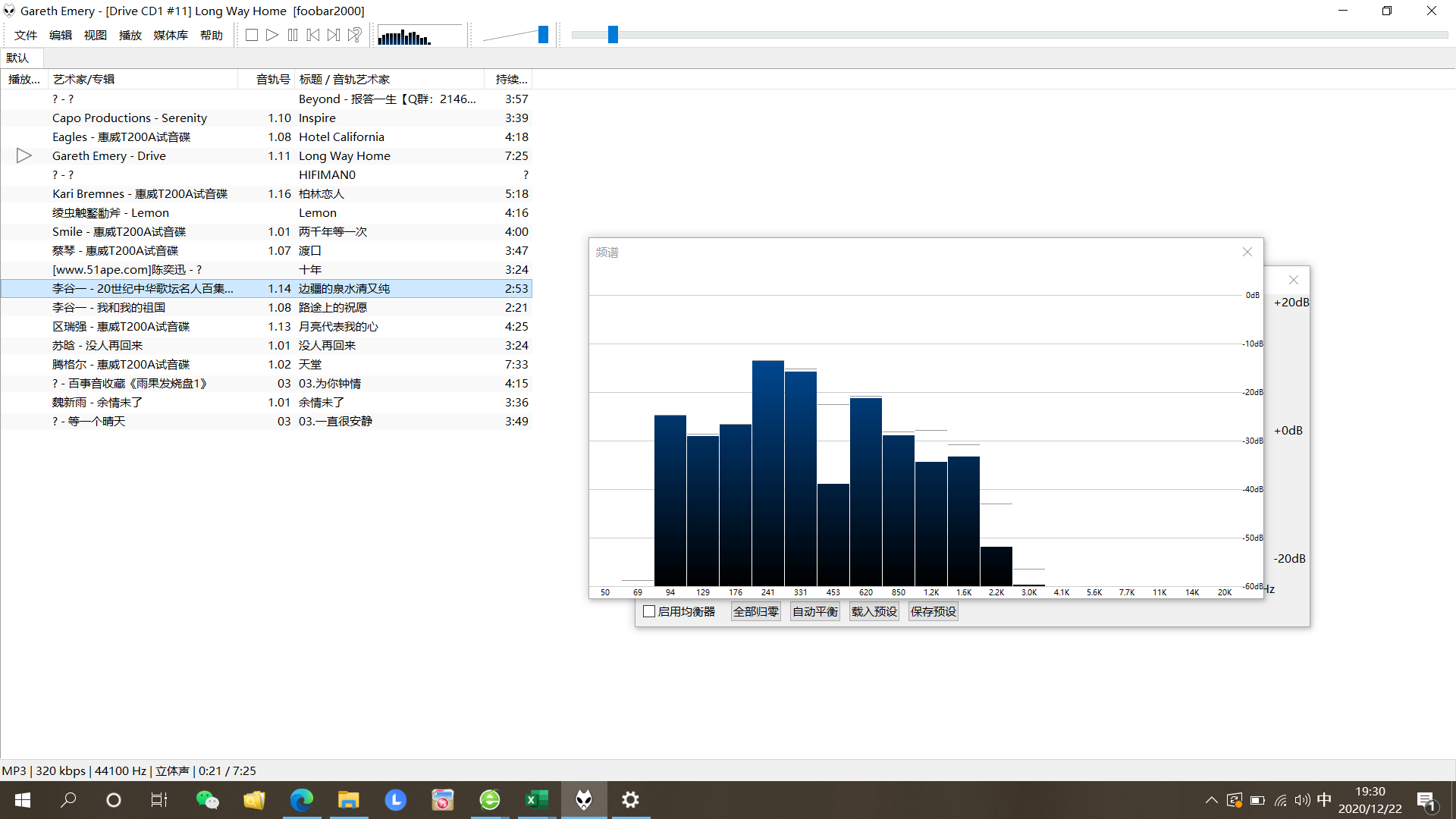The width and height of the screenshot is (1456, 819).
Task: Select the 边疆的泉水清又纯 track
Action: click(266, 288)
